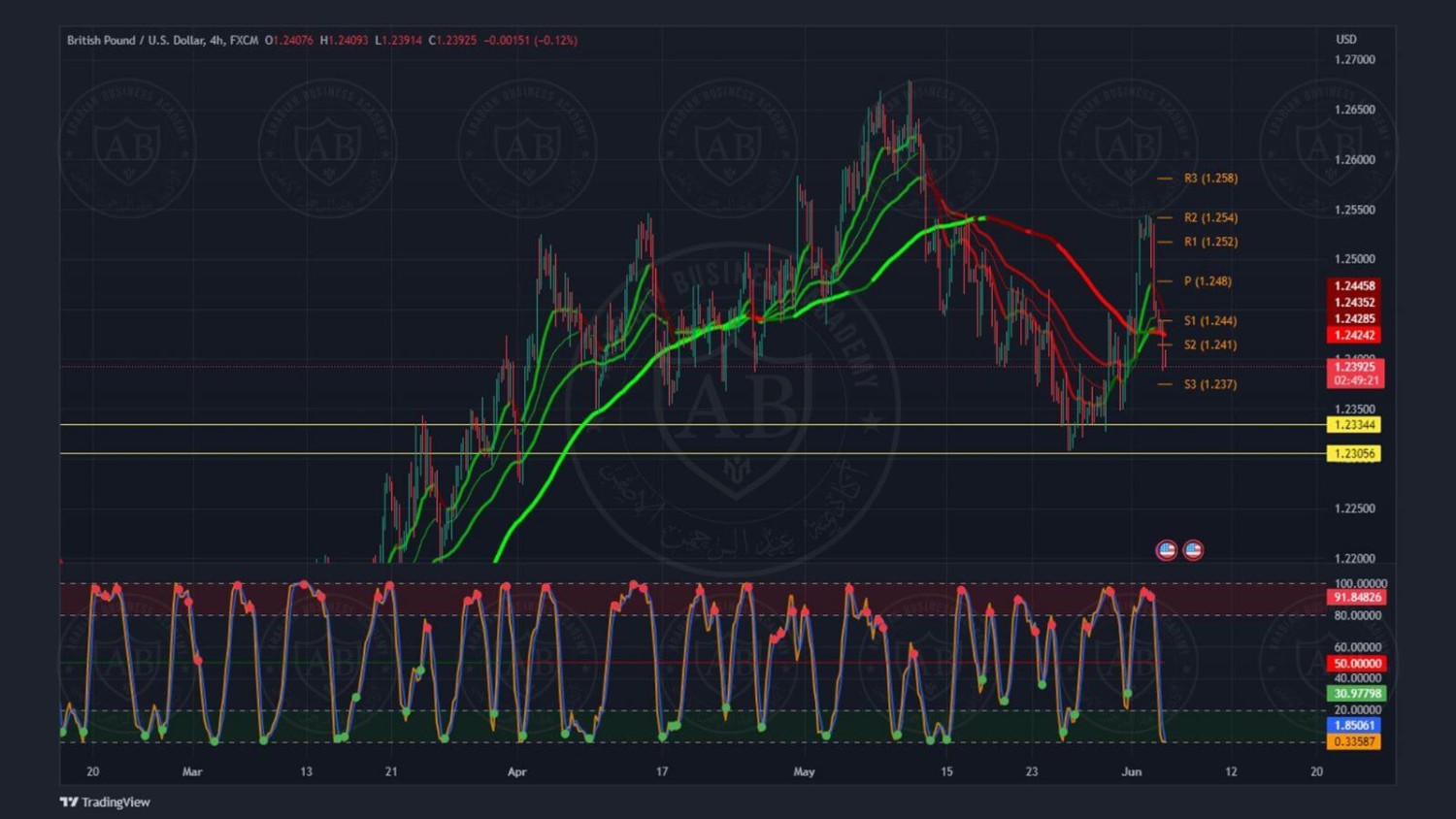Open the TradingView logo link

[105, 802]
